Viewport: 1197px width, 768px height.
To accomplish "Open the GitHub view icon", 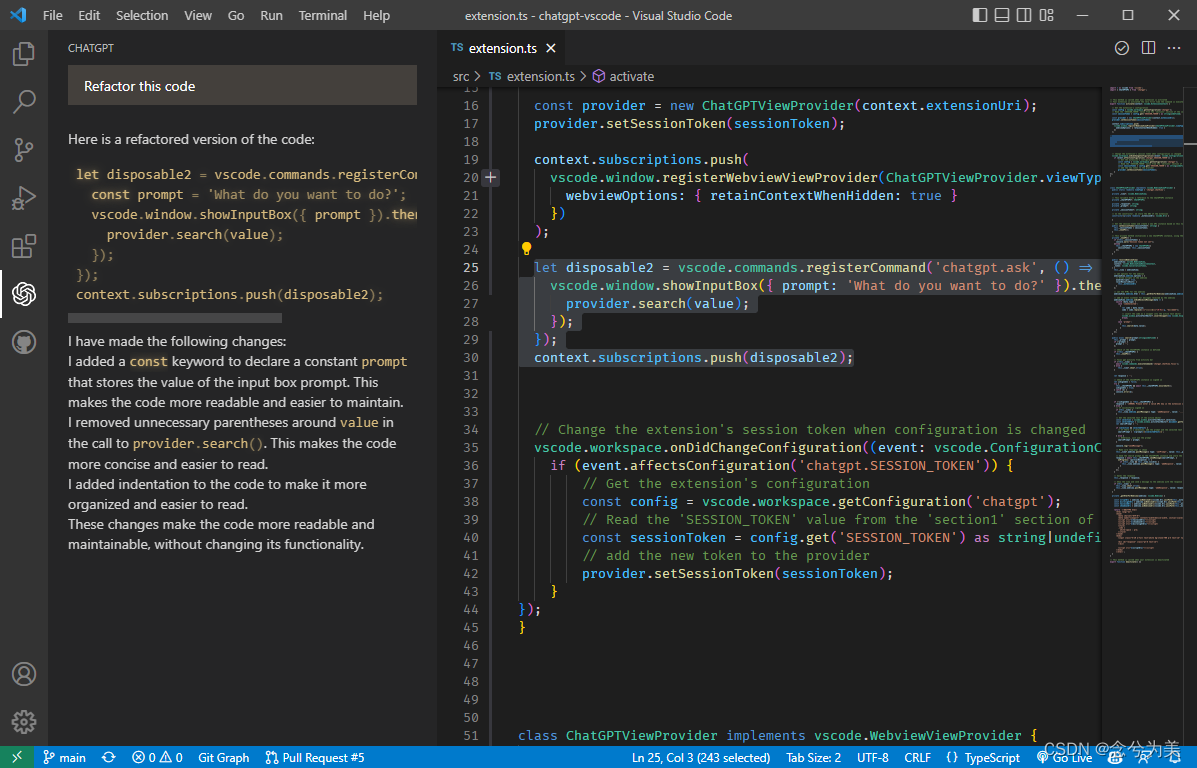I will point(24,342).
